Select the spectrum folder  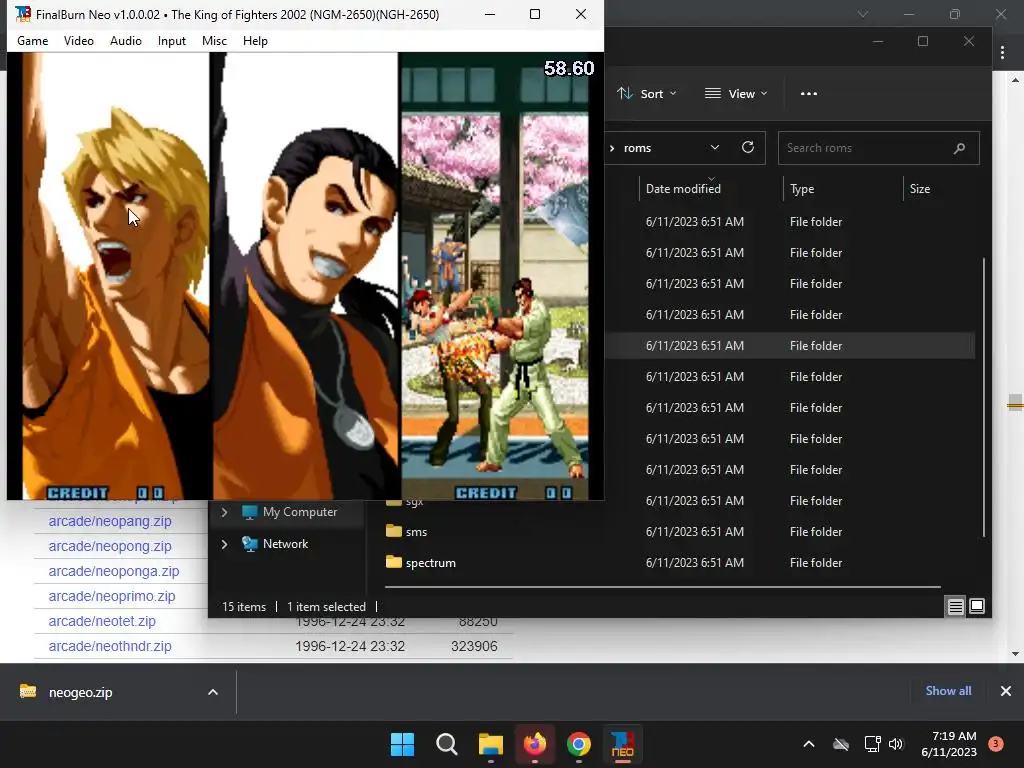pyautogui.click(x=430, y=562)
